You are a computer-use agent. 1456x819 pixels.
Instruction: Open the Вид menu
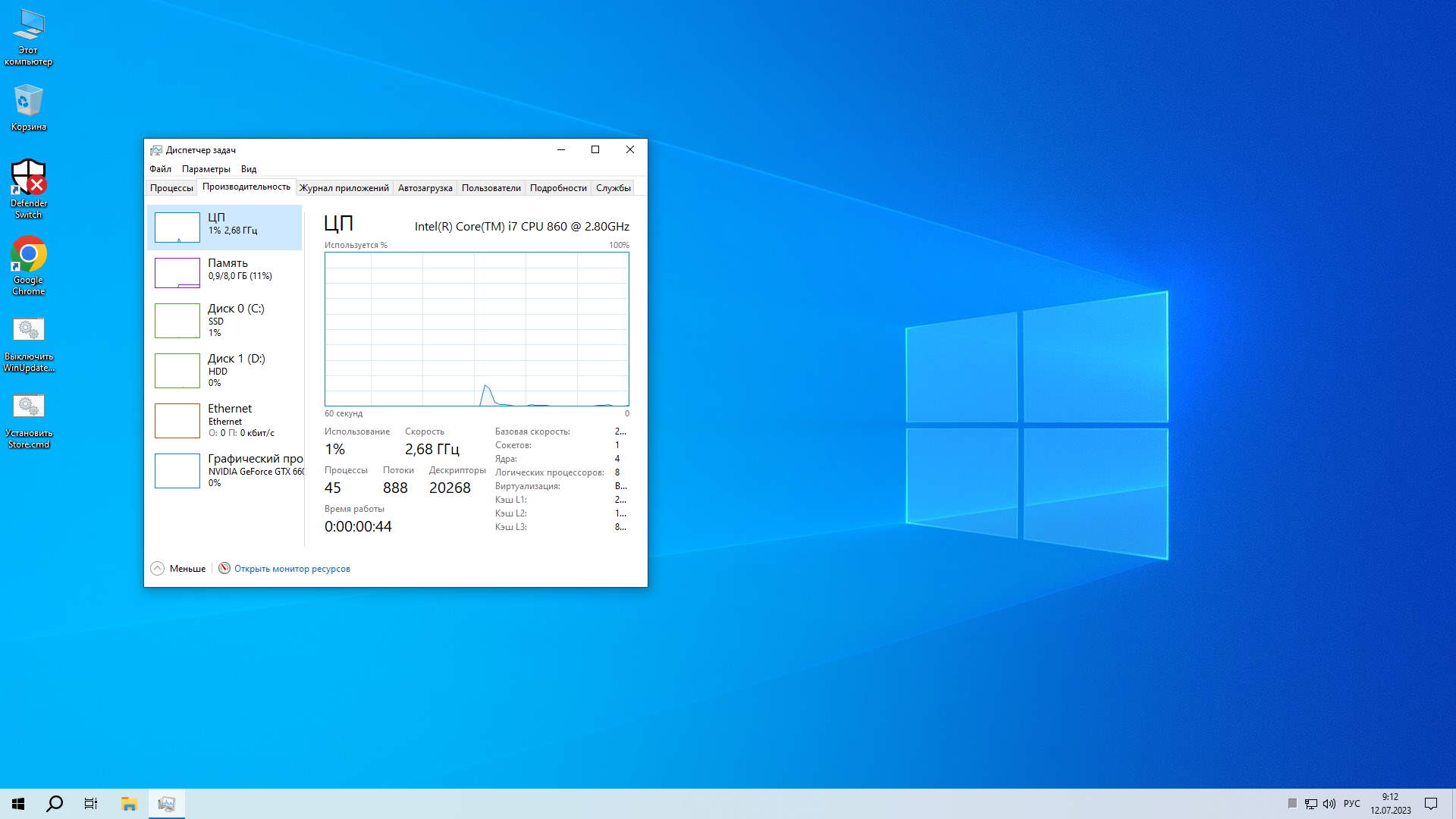coord(249,169)
